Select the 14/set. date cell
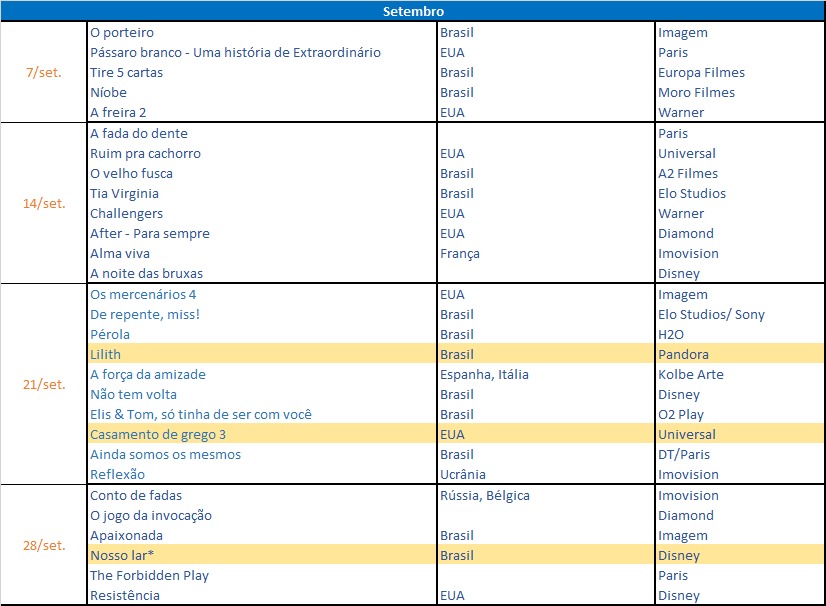 coord(44,203)
